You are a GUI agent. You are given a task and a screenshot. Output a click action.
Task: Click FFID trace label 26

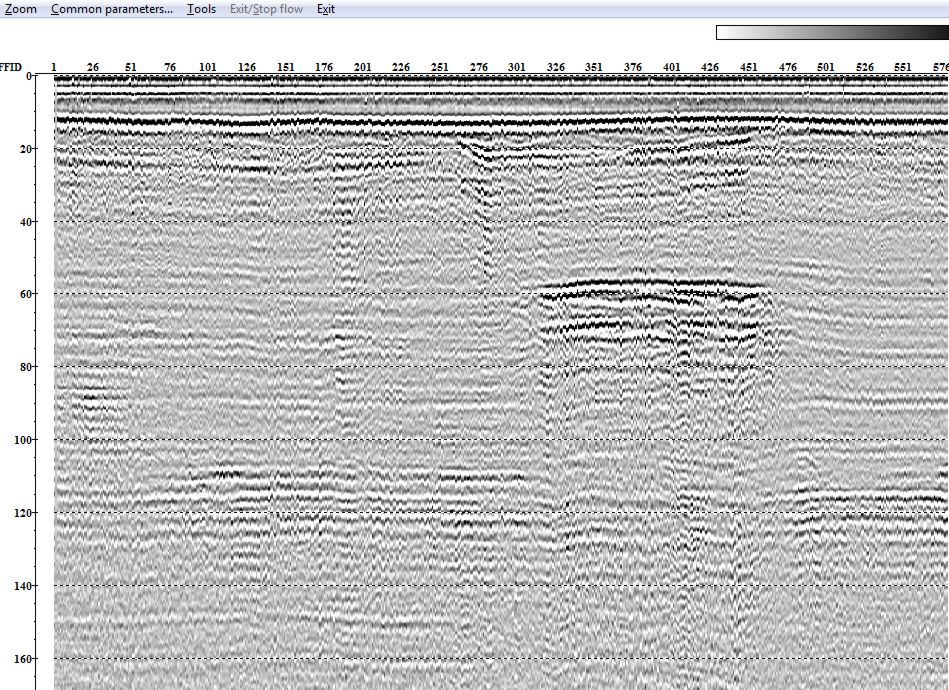point(93,67)
